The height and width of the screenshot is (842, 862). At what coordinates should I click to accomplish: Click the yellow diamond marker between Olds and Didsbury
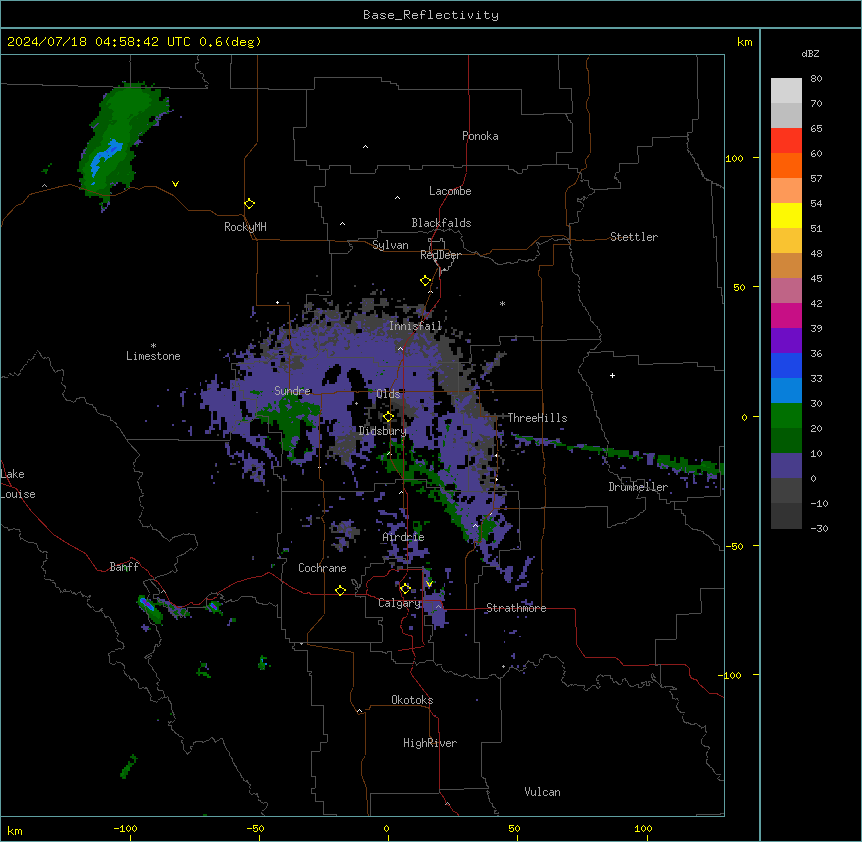tap(388, 416)
